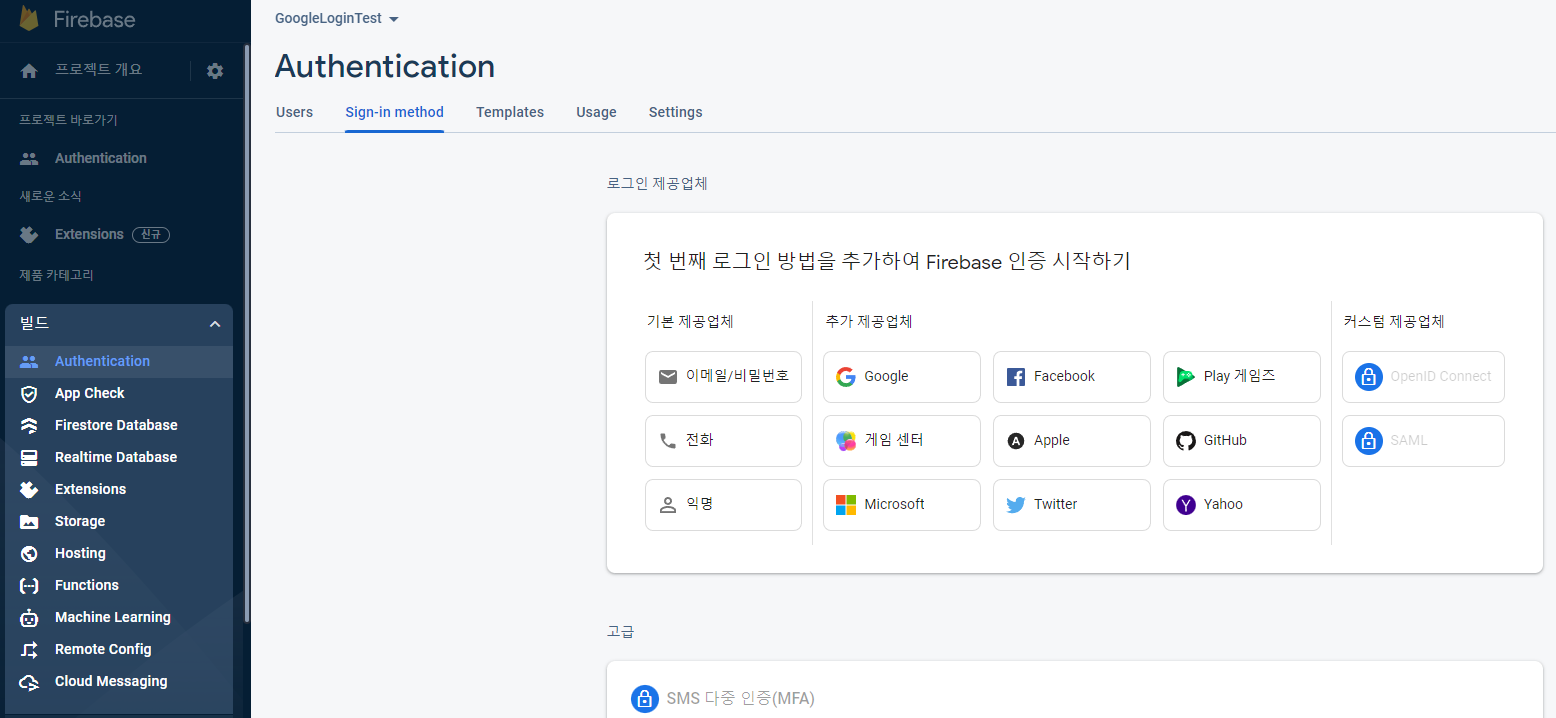Click the Extensions shortcut icon with 신규 badge
1556x718 pixels.
pos(29,235)
